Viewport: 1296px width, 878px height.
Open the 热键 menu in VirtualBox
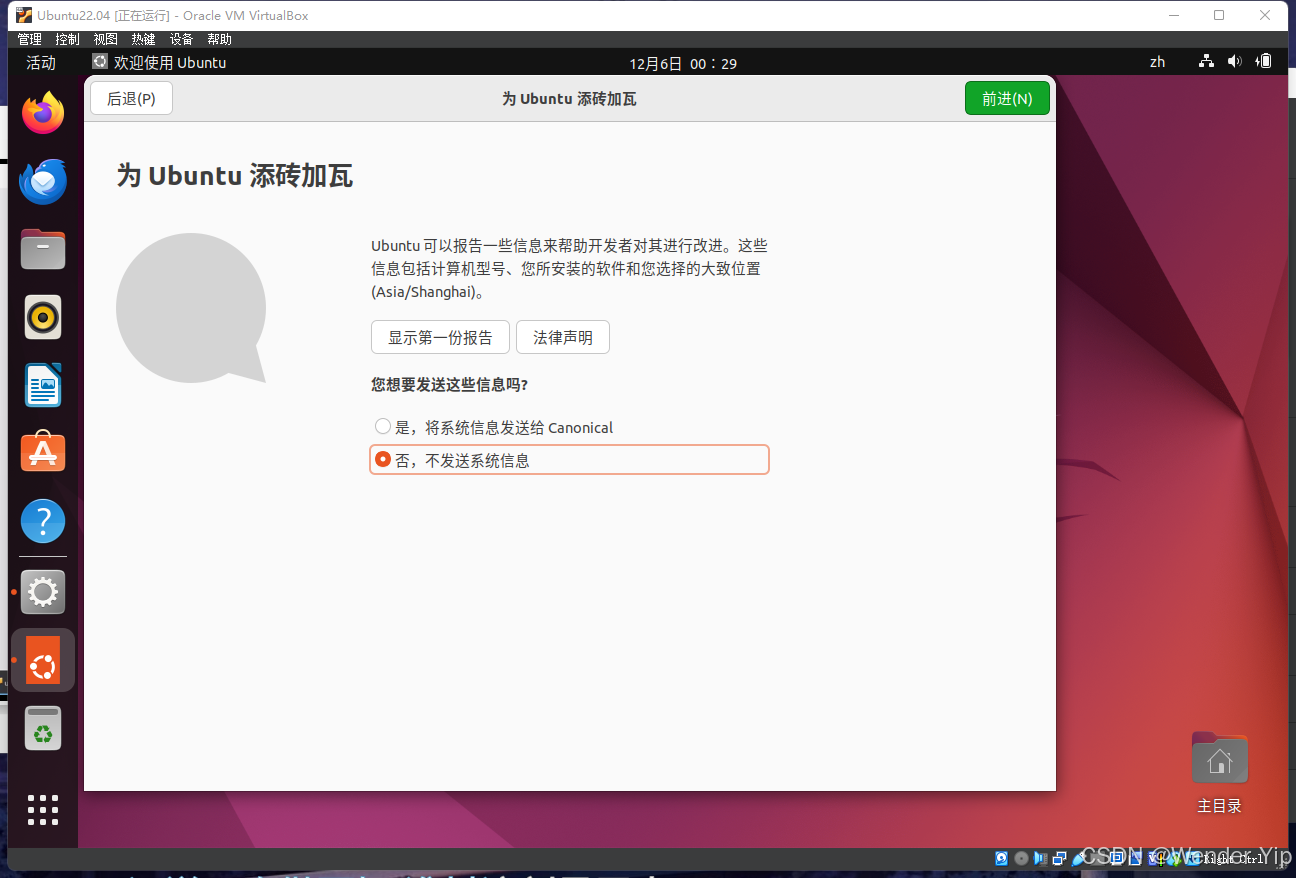(143, 39)
